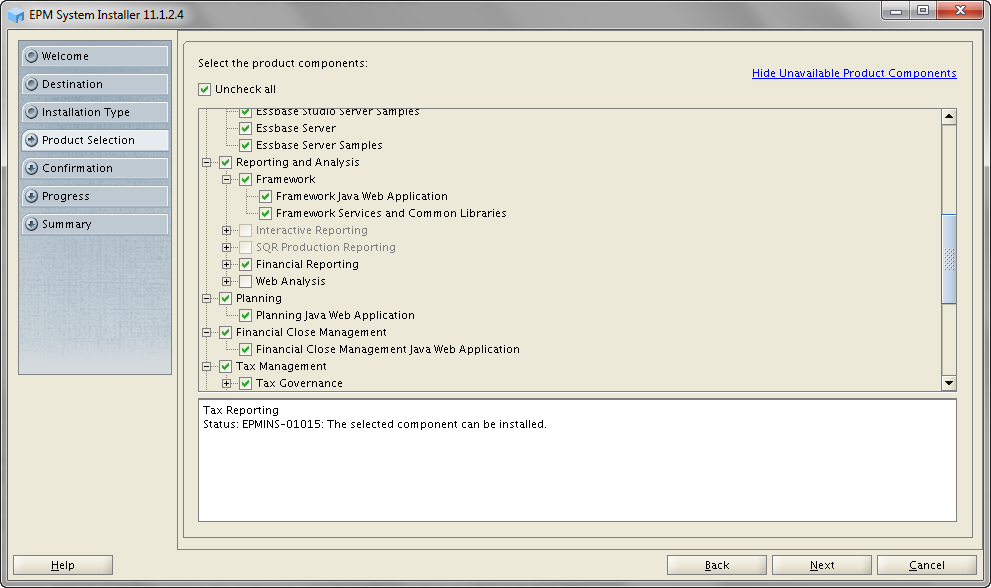This screenshot has width=991, height=588.
Task: Toggle the Uncheck all checkbox
Action: (x=205, y=89)
